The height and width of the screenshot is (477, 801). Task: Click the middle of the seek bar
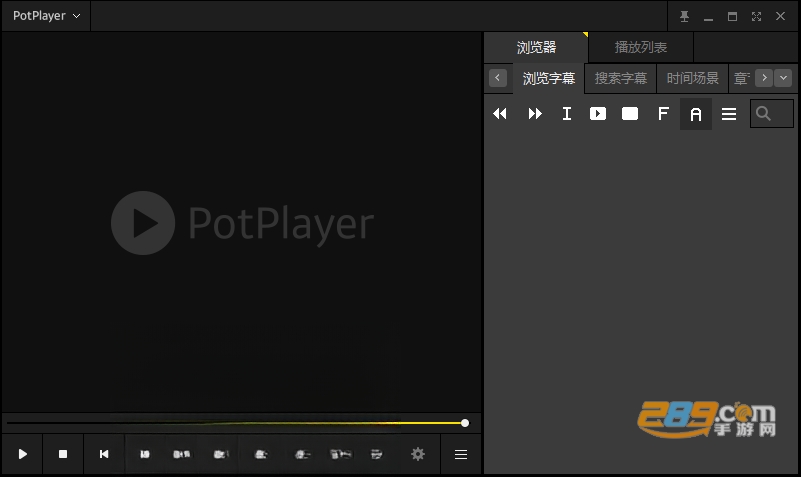(x=238, y=423)
